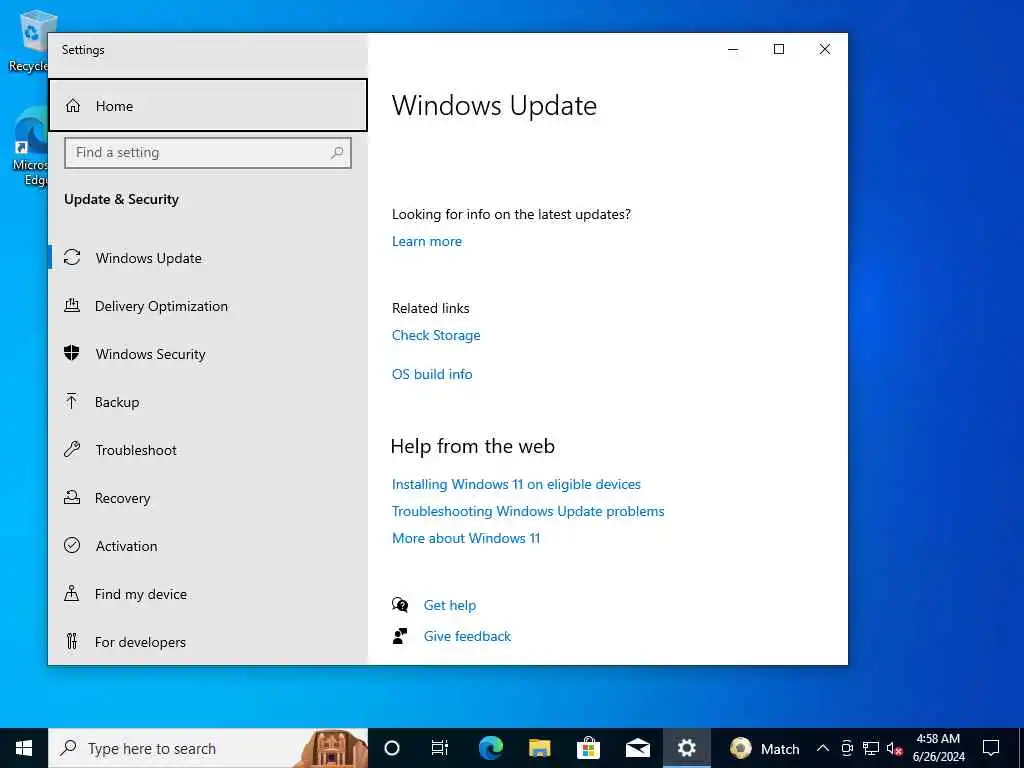Click the Windows Update sync arrows icon

point(72,258)
